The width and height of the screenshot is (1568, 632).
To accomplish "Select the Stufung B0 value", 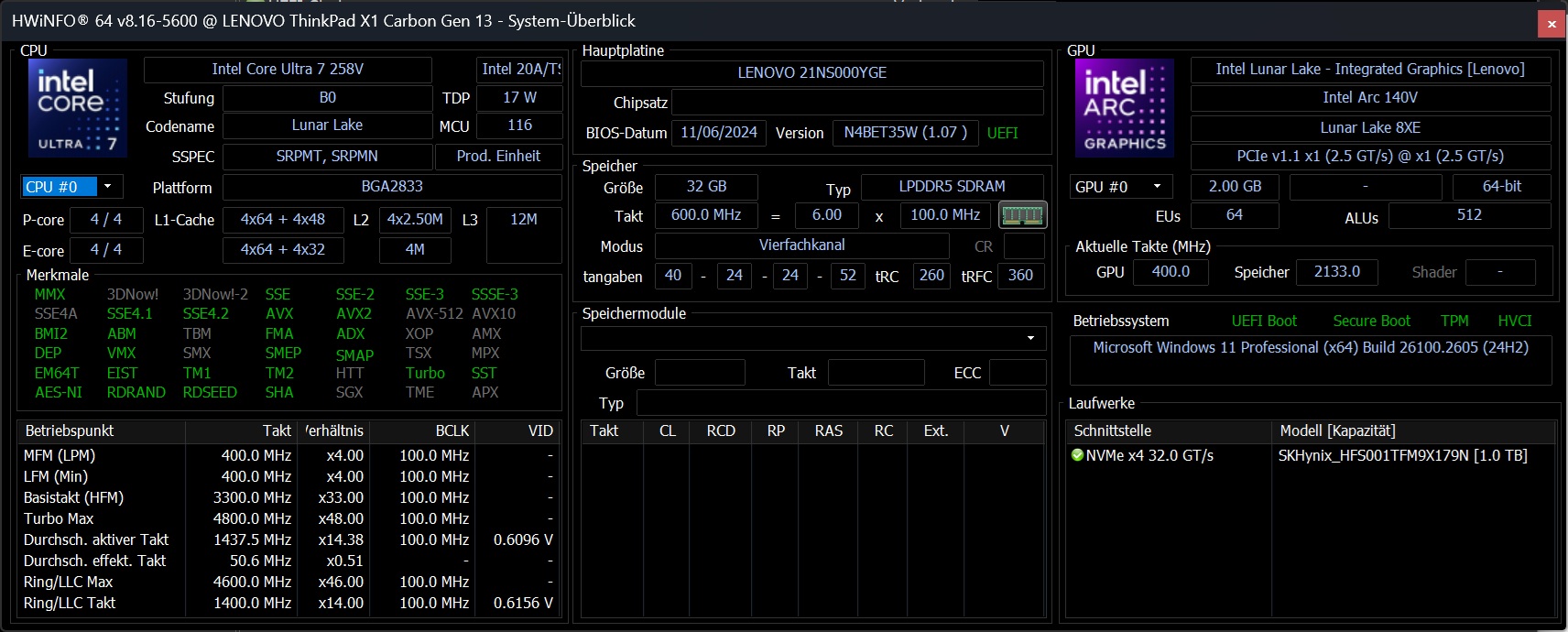I will 327,98.
